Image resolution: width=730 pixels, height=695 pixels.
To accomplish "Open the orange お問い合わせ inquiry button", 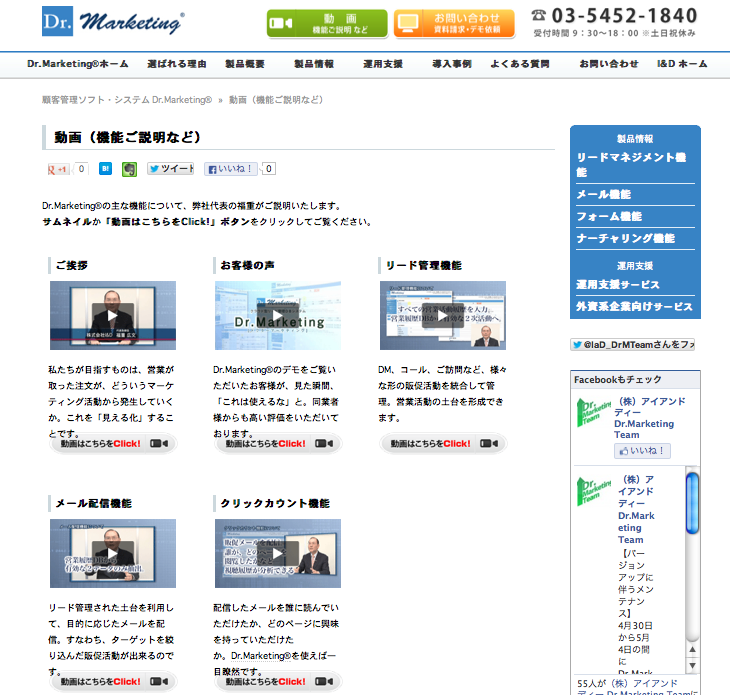I will point(454,23).
